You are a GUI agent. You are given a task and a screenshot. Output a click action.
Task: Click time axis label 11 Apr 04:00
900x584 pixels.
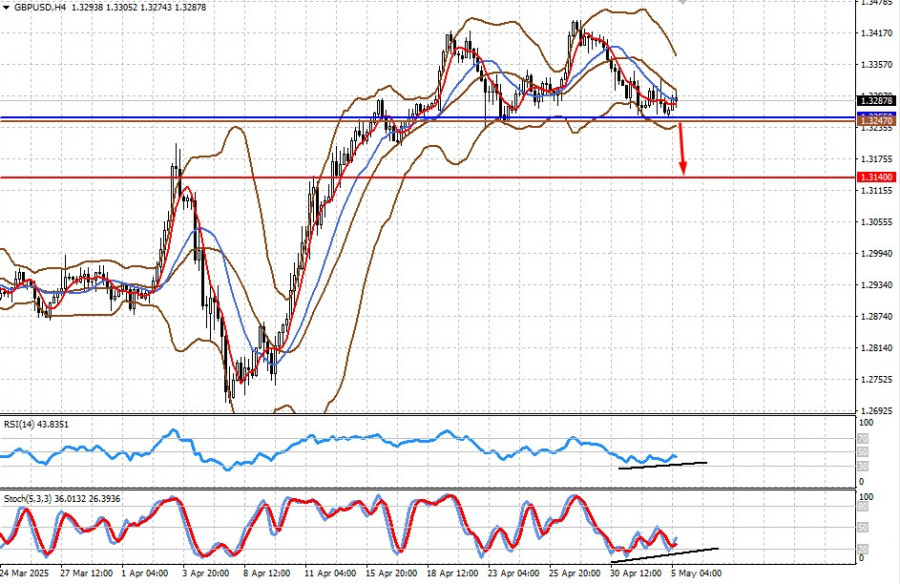coord(330,573)
